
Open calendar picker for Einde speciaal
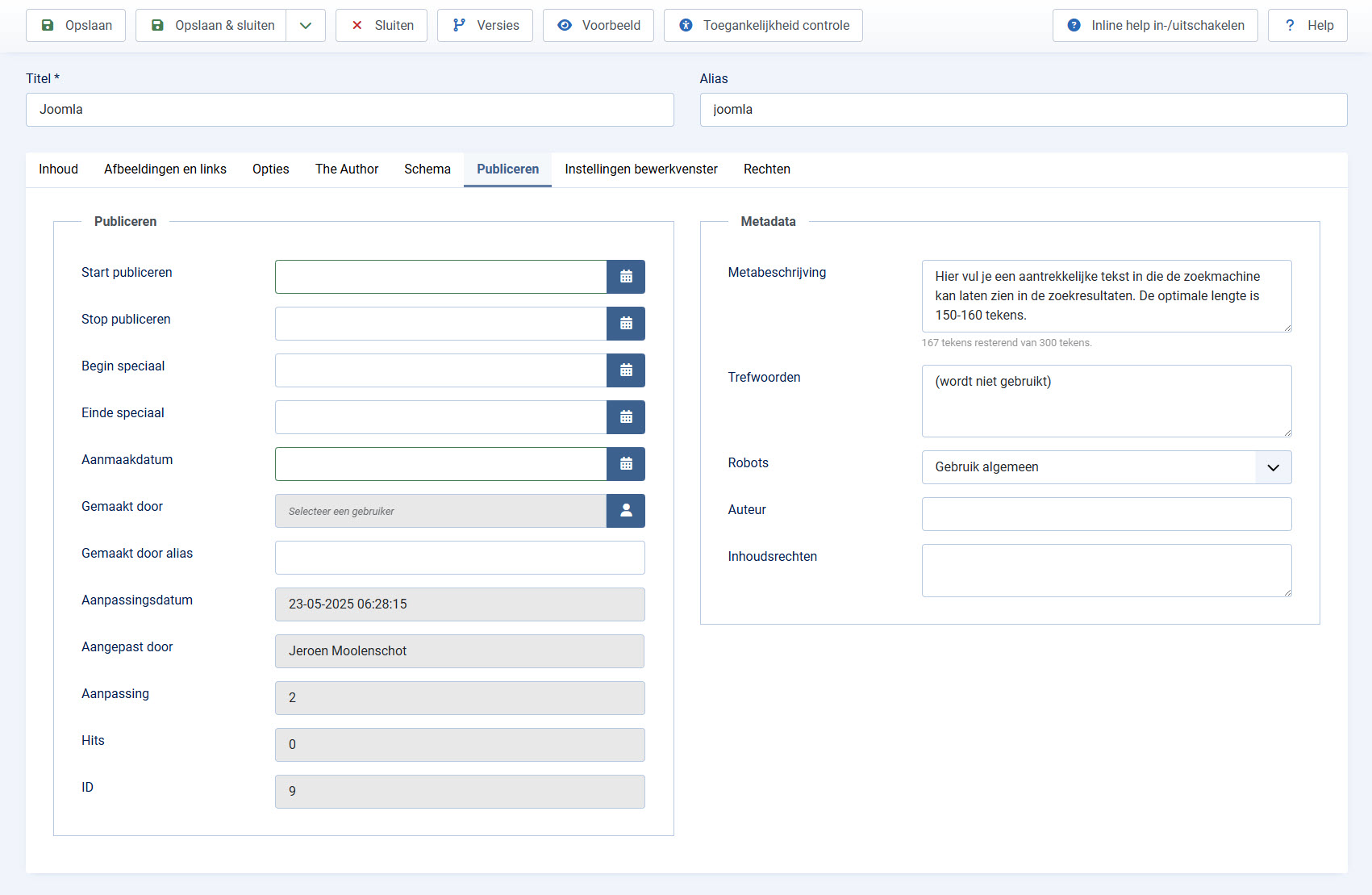(626, 417)
